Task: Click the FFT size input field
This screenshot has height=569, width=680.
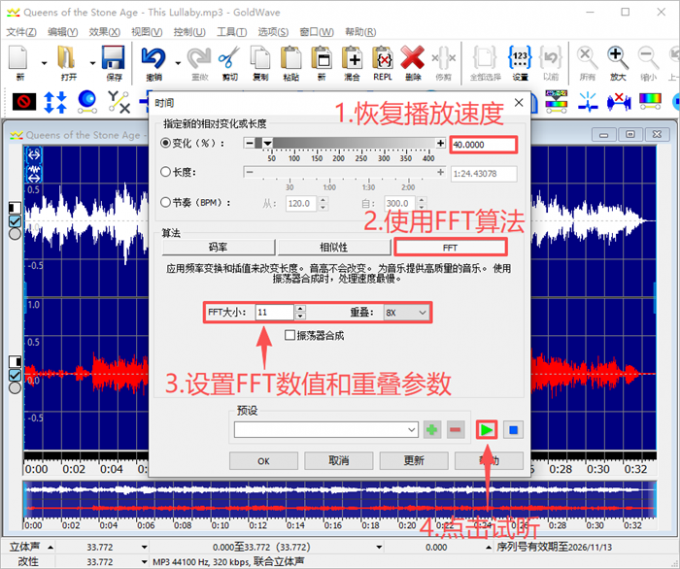Action: tap(275, 312)
